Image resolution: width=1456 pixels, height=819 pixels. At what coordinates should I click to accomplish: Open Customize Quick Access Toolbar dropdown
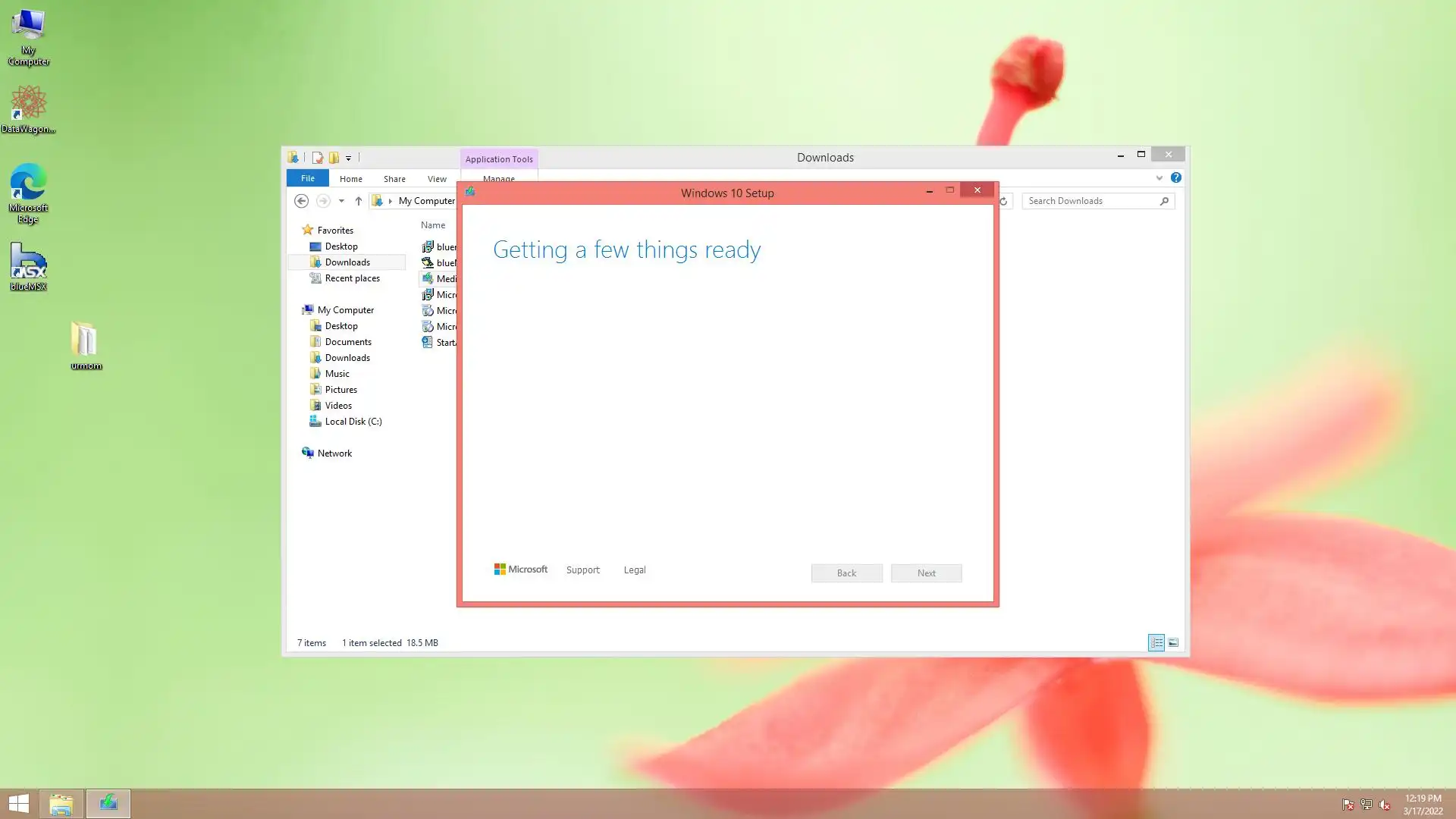(x=349, y=158)
